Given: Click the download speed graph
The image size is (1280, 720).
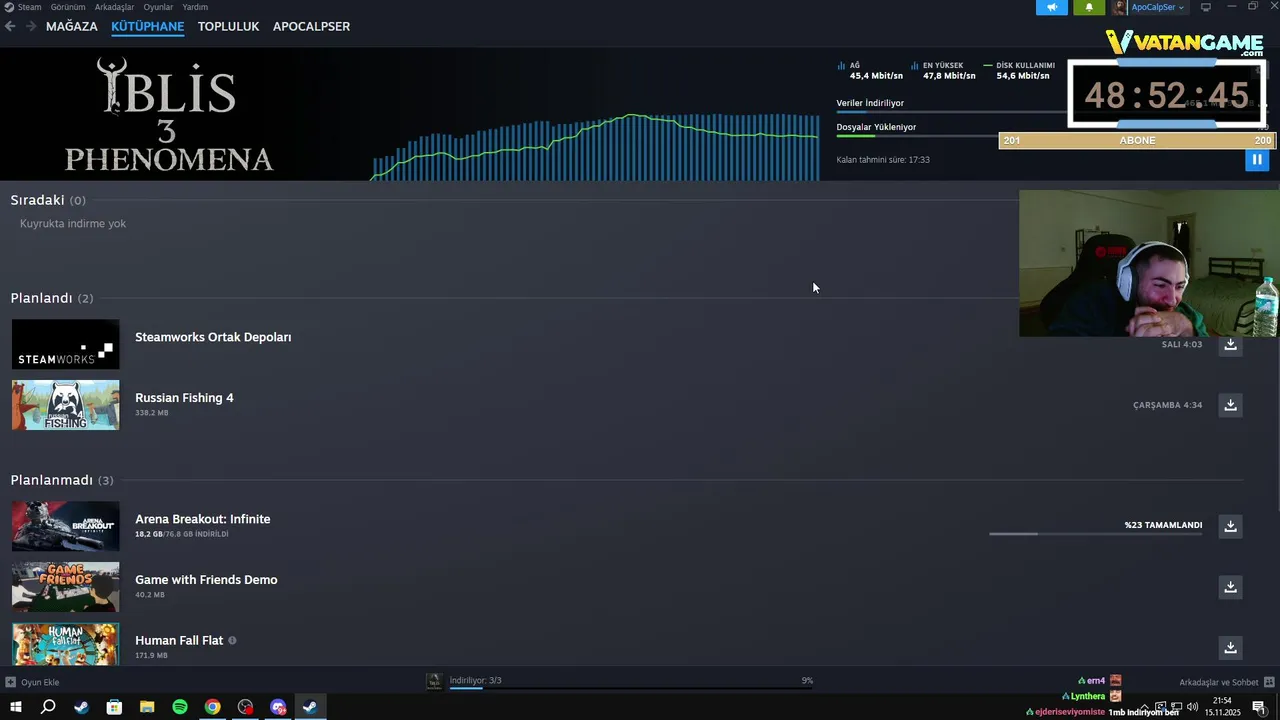Looking at the screenshot, I should coord(595,146).
